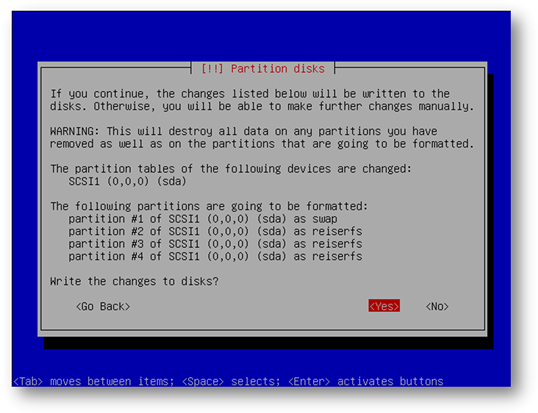Click the [!!] priority marker in title
This screenshot has height=413, width=538.
pyautogui.click(x=212, y=69)
